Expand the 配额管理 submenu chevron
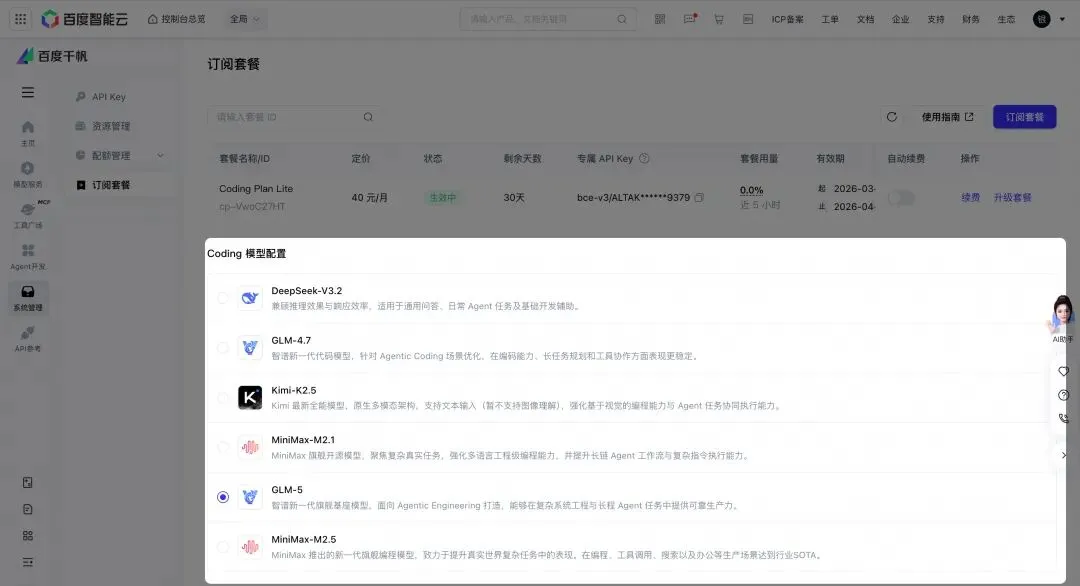The width and height of the screenshot is (1080, 586). click(x=160, y=156)
